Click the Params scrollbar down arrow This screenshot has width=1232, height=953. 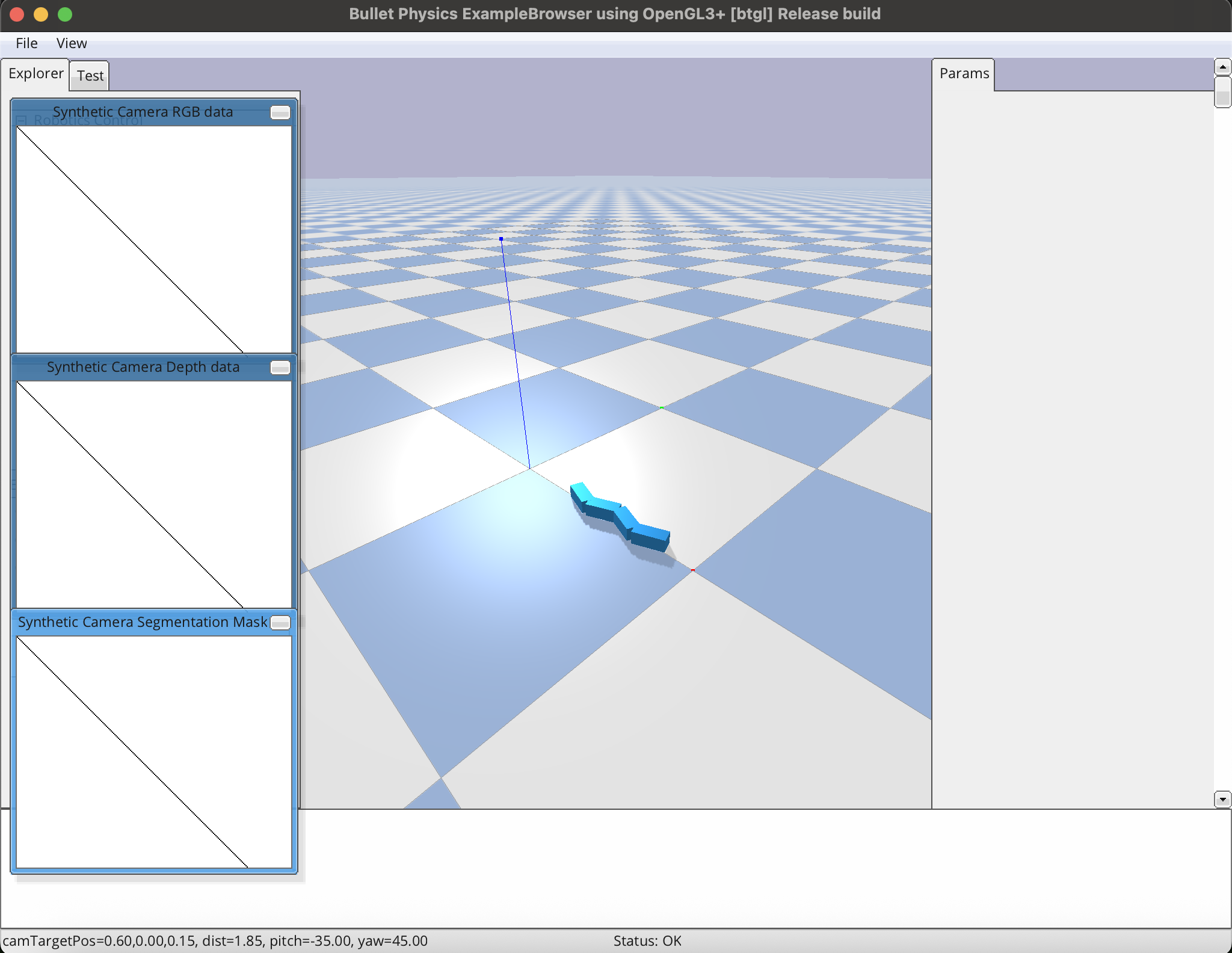tap(1222, 799)
